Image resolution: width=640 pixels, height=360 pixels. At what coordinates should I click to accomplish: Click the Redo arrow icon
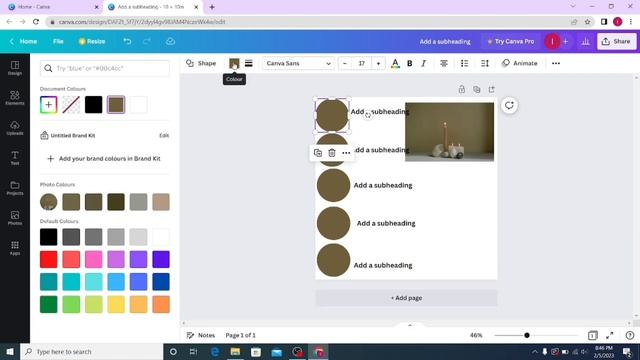click(147, 41)
